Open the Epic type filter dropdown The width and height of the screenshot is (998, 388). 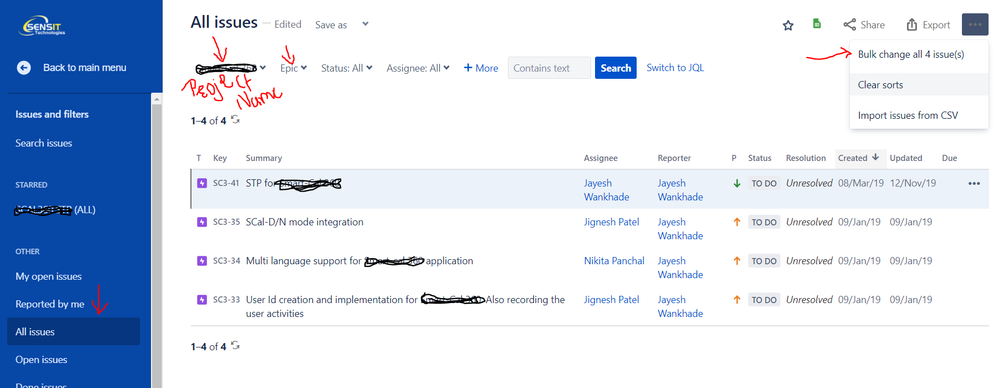293,67
